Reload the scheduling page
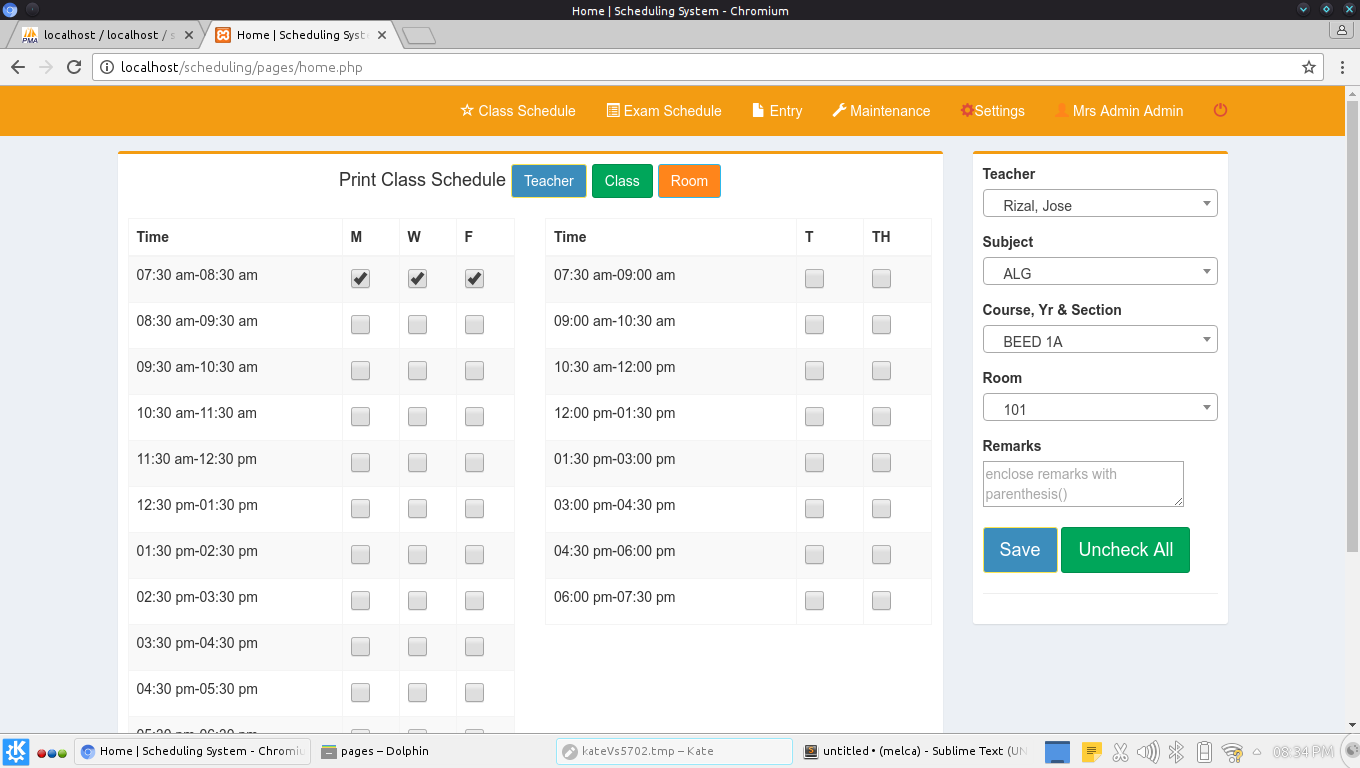 [x=73, y=67]
